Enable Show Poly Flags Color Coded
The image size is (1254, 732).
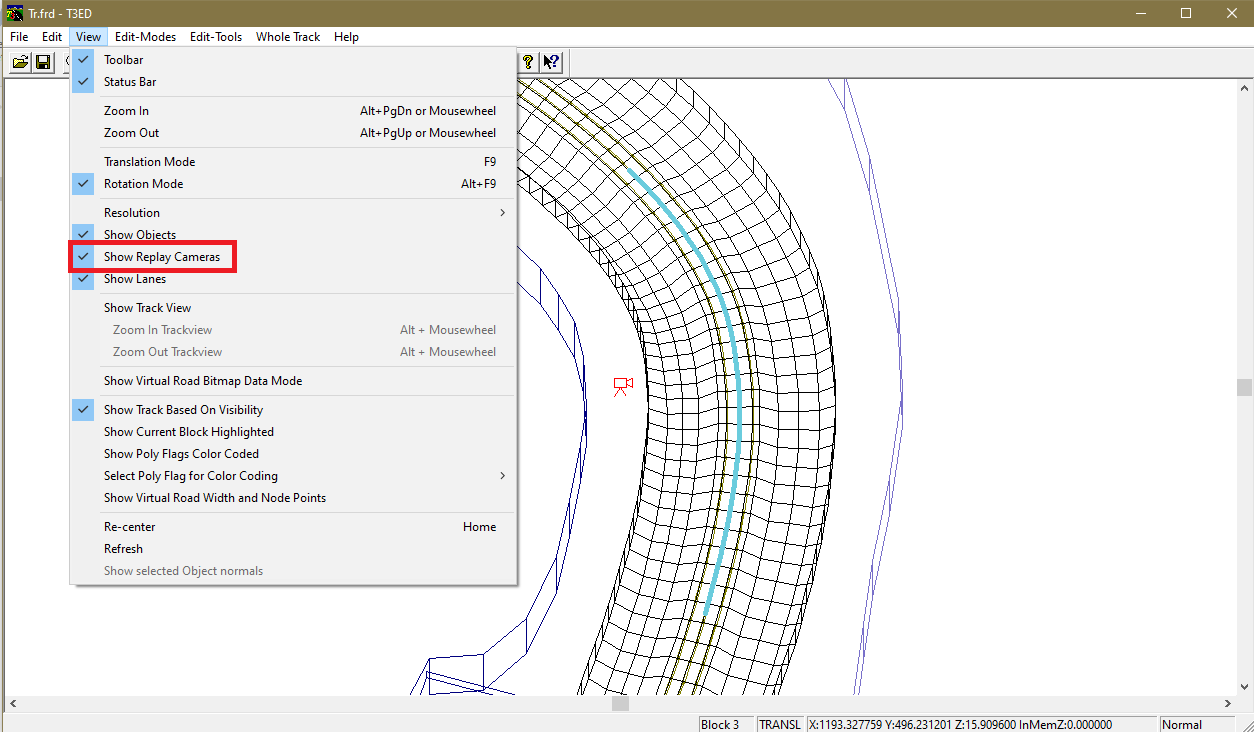tap(293, 454)
